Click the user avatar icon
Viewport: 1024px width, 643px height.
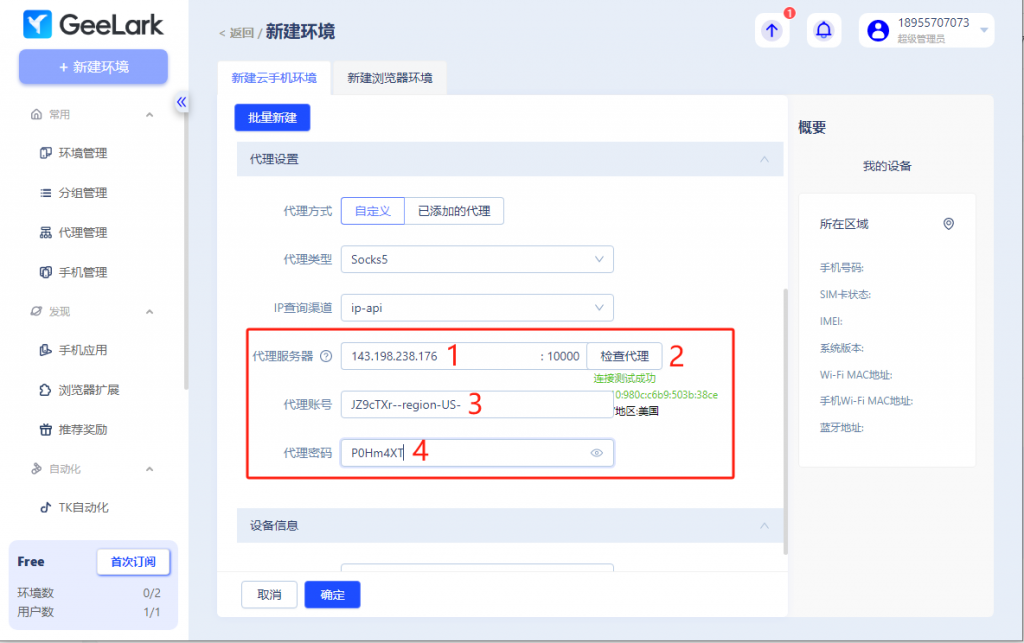878,30
